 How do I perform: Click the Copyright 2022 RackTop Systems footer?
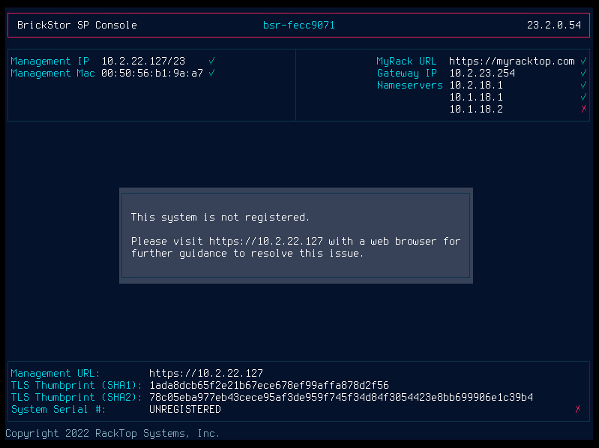point(112,433)
